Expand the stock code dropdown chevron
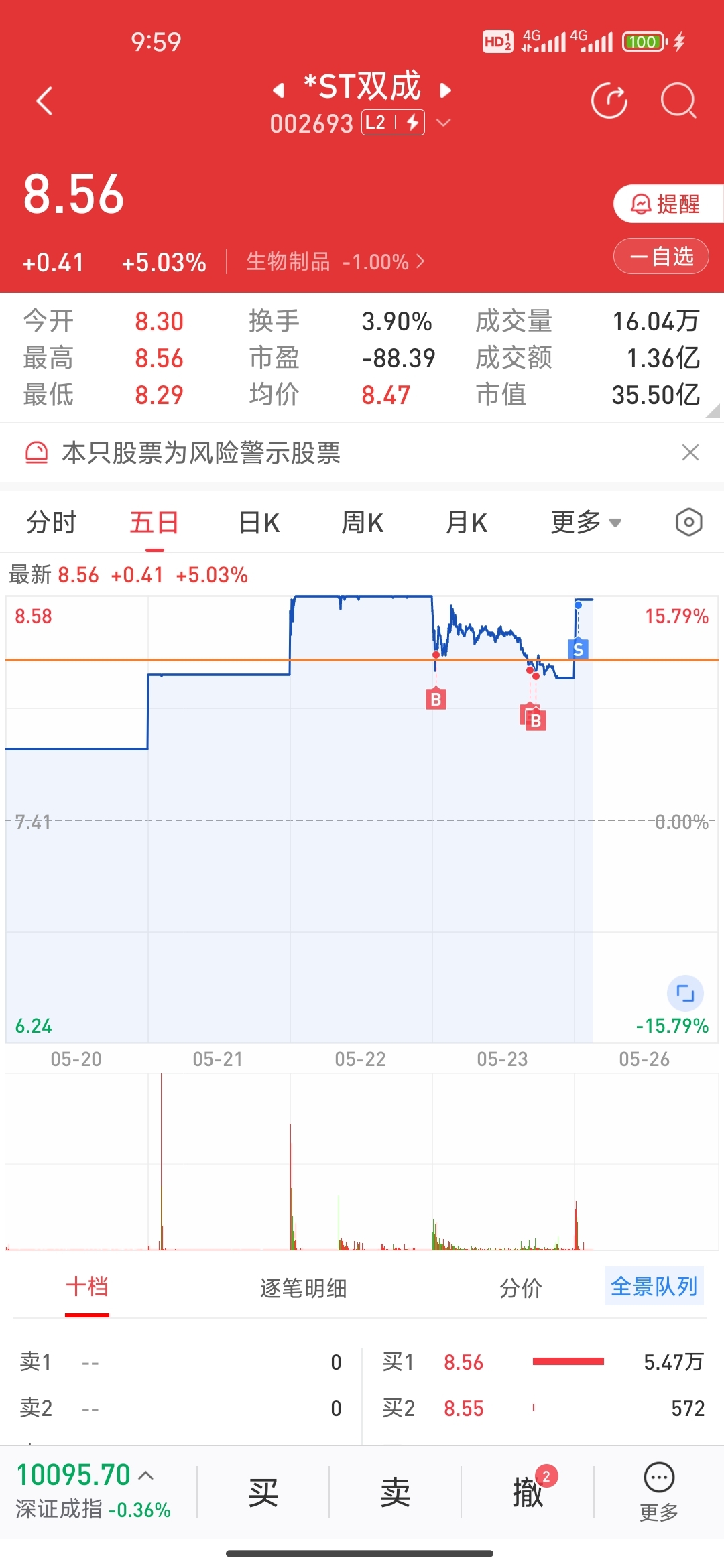 [x=443, y=123]
